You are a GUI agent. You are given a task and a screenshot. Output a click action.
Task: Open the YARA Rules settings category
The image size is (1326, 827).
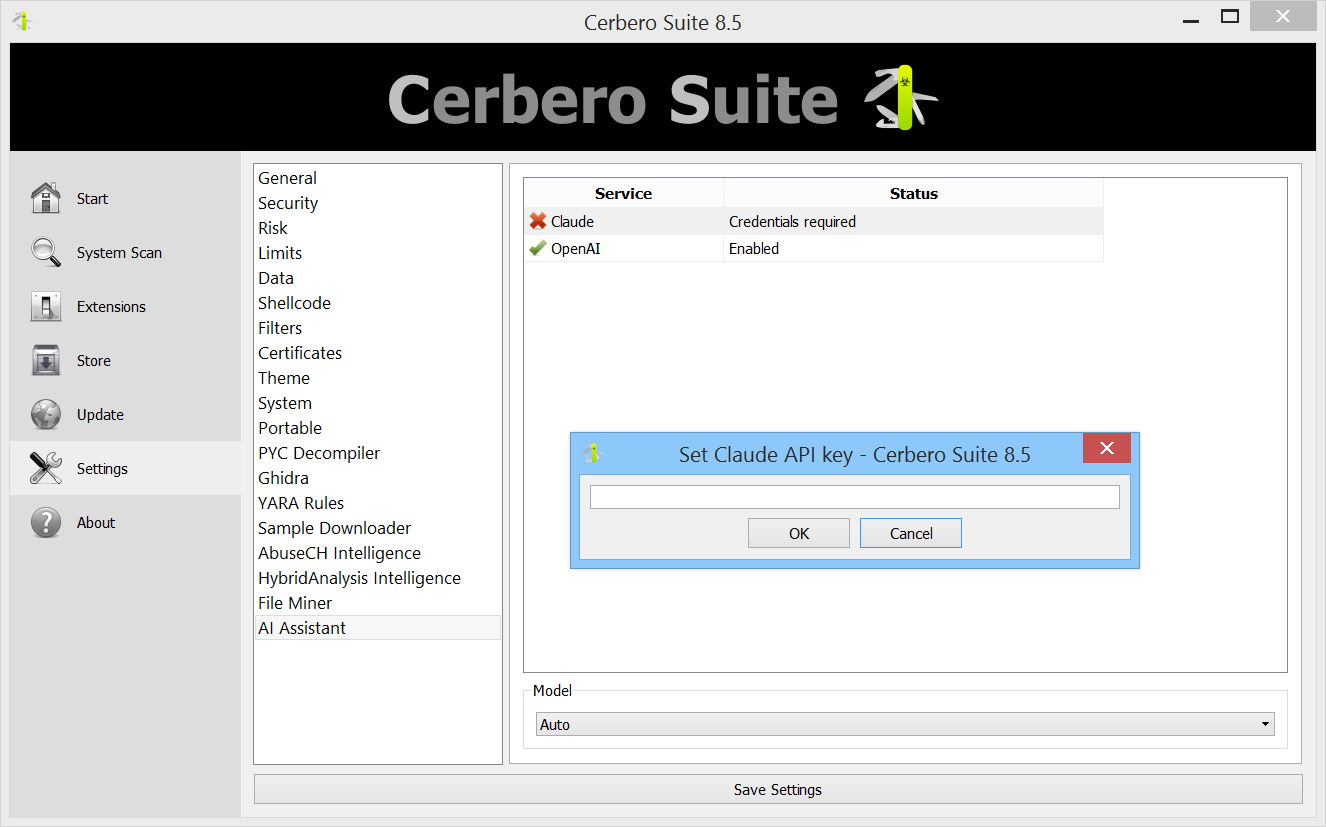301,503
